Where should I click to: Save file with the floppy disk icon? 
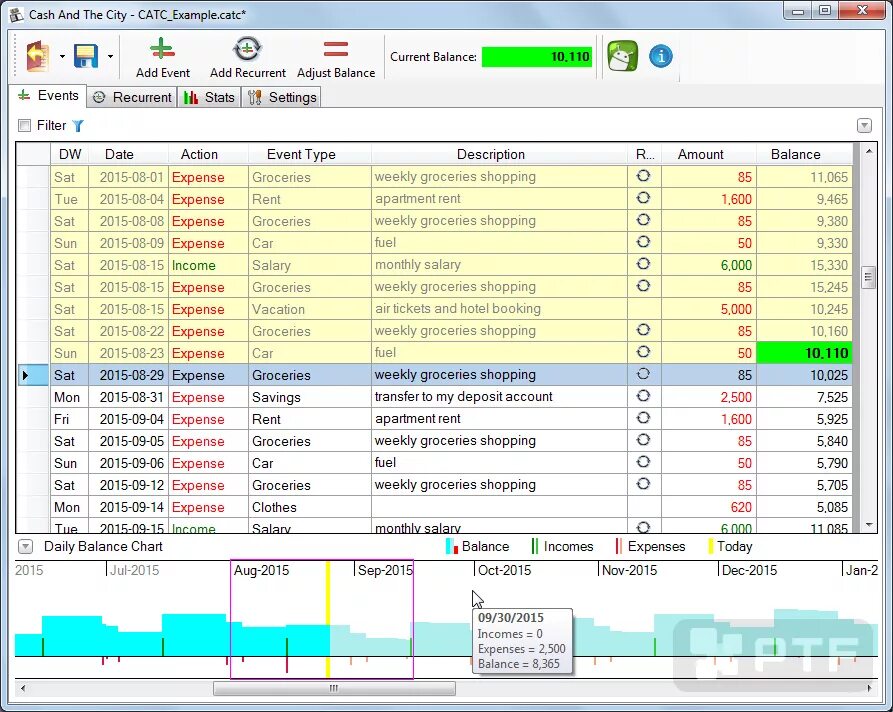coord(86,56)
